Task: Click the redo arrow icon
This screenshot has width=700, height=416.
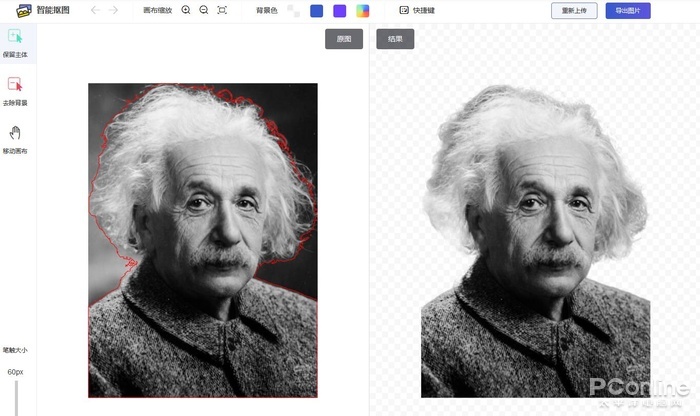Action: click(x=114, y=11)
